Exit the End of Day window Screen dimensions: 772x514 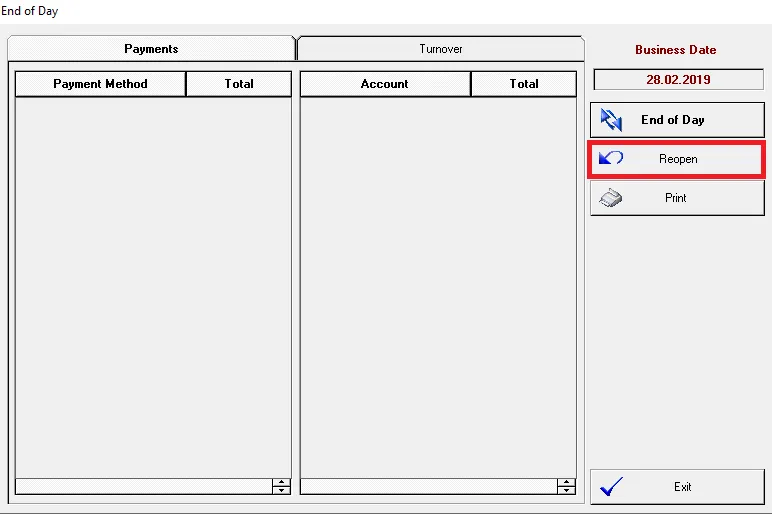pyautogui.click(x=677, y=487)
